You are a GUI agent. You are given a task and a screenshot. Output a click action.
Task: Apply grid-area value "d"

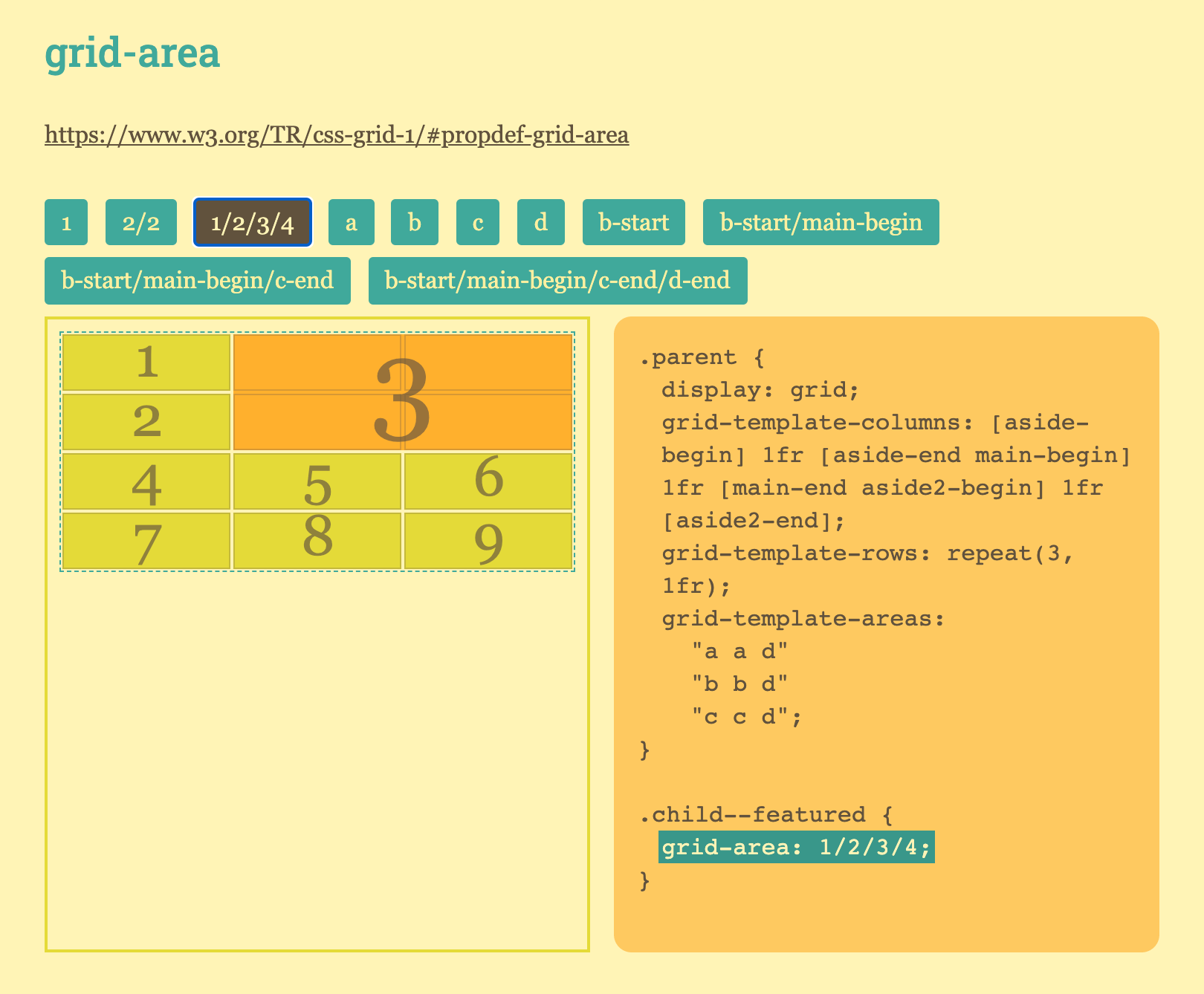[539, 221]
